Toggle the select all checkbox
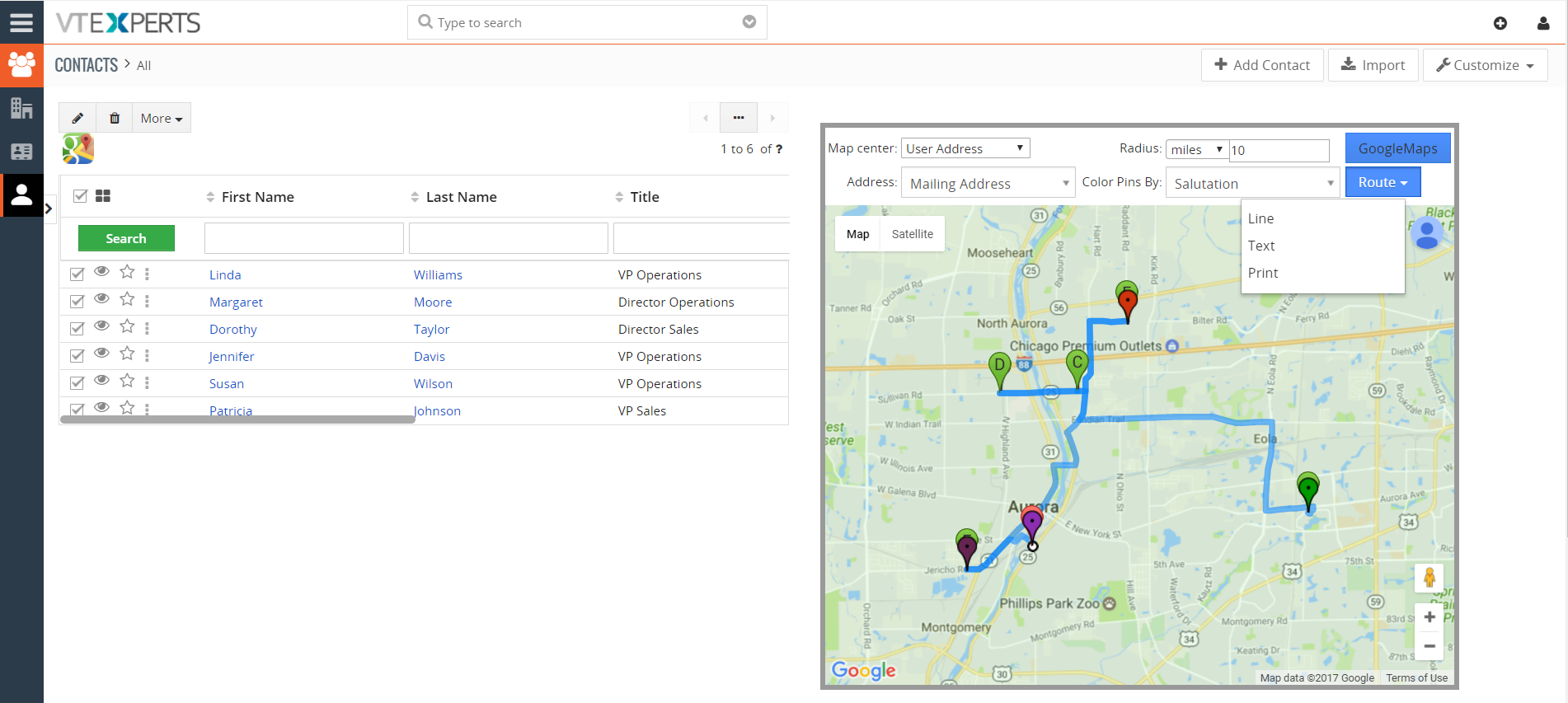1568x703 pixels. click(80, 196)
